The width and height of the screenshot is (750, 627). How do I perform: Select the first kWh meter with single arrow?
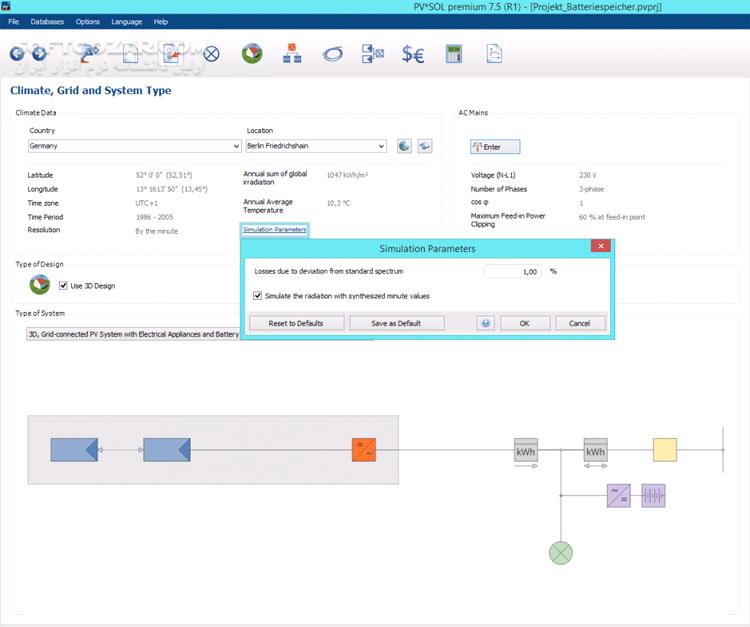[x=526, y=451]
